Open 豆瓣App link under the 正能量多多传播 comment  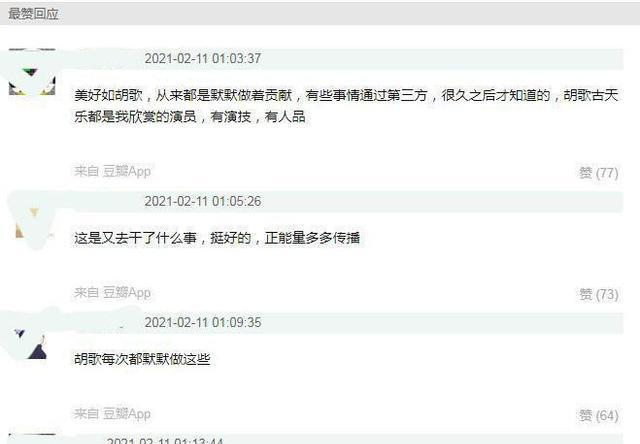pyautogui.click(x=127, y=293)
